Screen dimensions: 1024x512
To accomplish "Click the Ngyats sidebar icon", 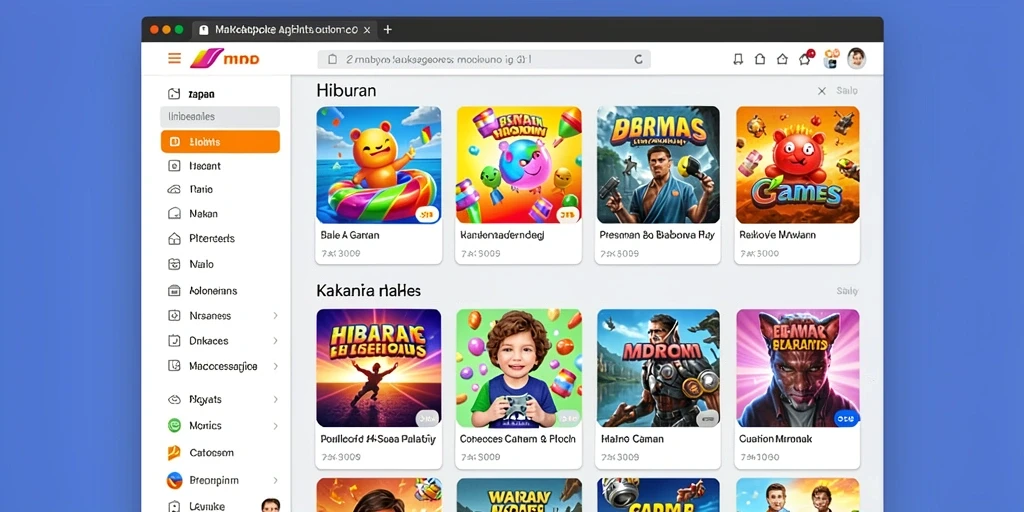I will [174, 399].
